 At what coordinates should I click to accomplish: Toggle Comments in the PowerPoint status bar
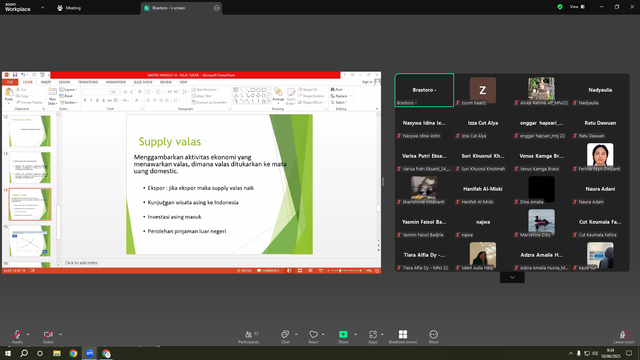pyautogui.click(x=268, y=271)
